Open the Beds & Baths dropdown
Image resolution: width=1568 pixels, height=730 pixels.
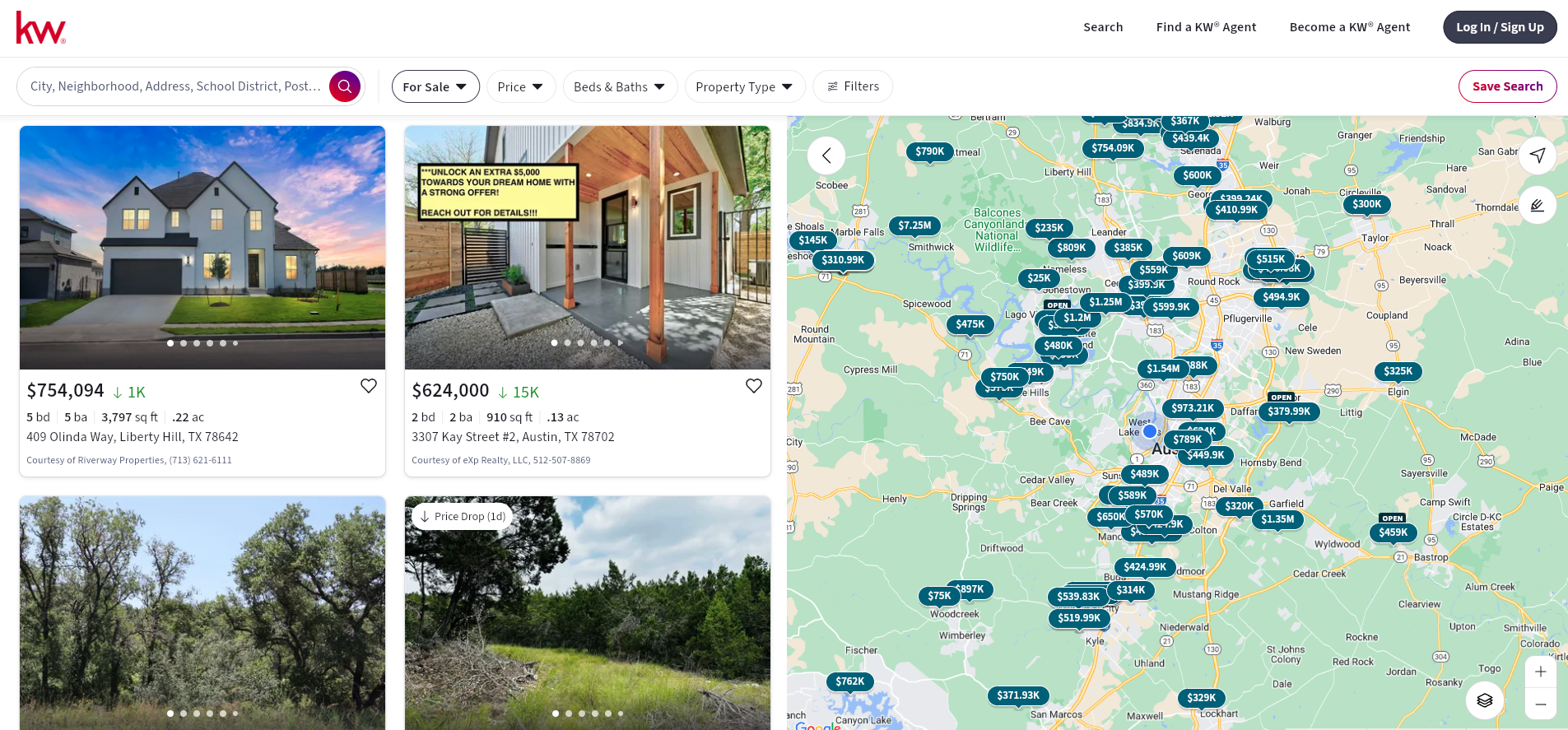click(x=620, y=86)
